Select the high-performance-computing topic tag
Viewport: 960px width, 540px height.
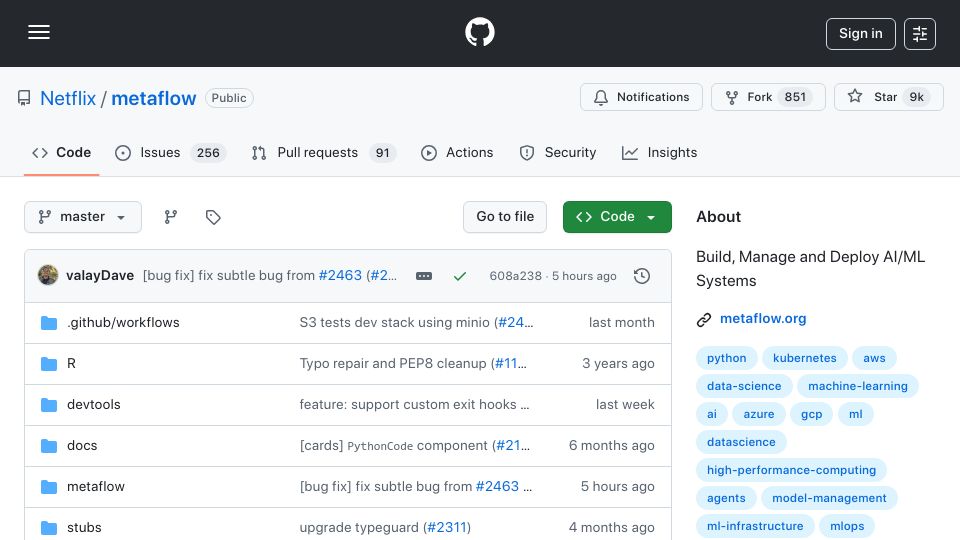pos(791,470)
